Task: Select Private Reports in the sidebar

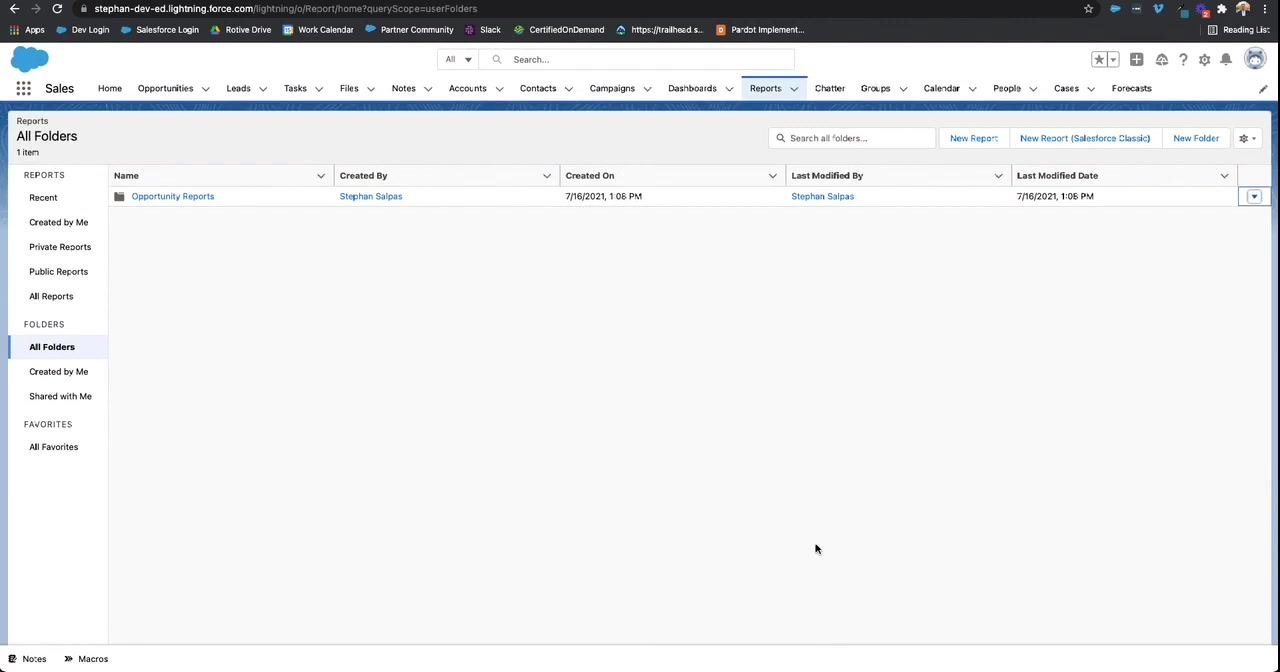Action: click(60, 247)
